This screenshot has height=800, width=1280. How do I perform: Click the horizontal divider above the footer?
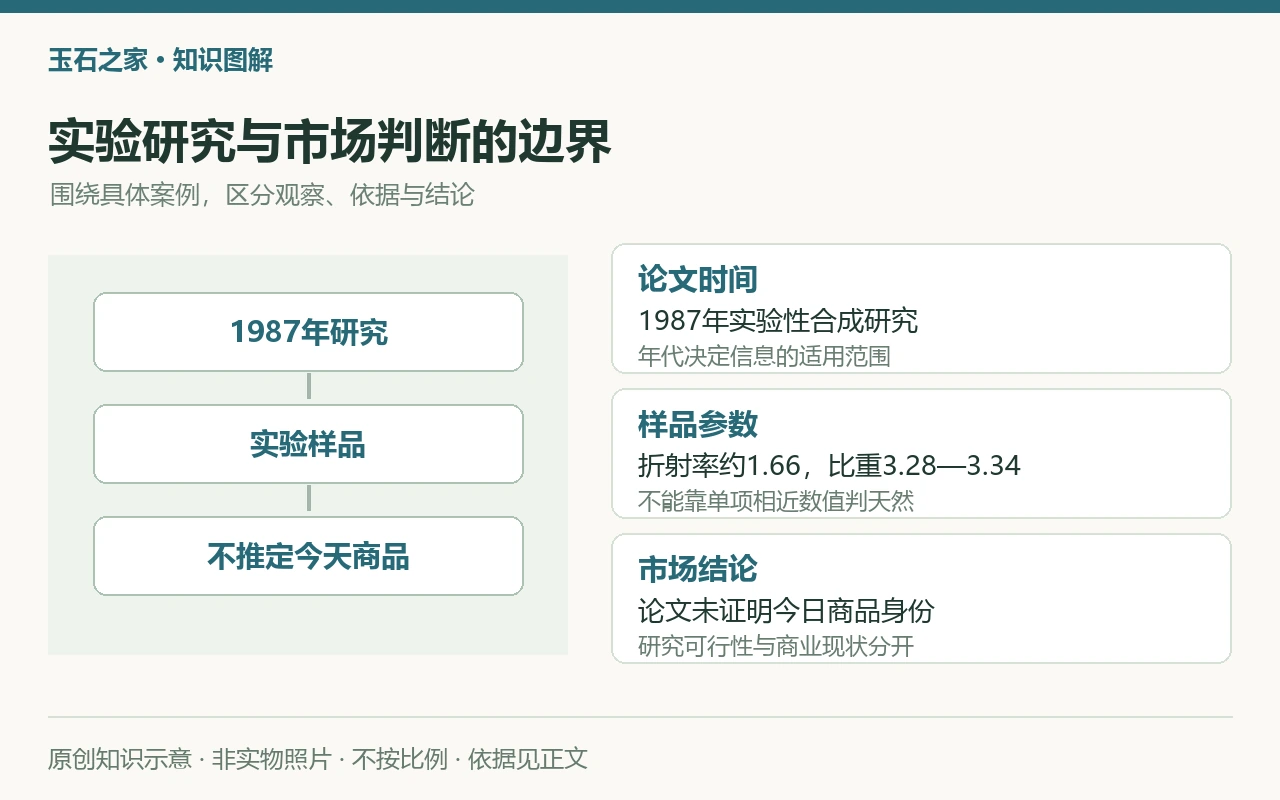click(640, 717)
